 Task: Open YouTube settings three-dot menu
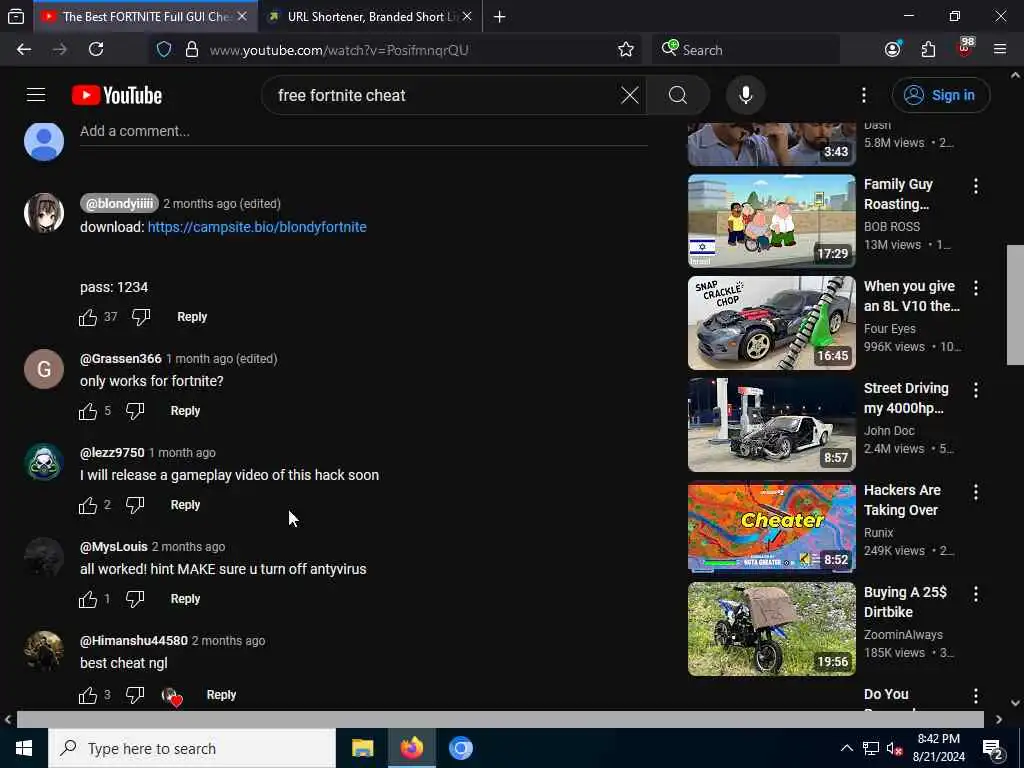[x=863, y=95]
